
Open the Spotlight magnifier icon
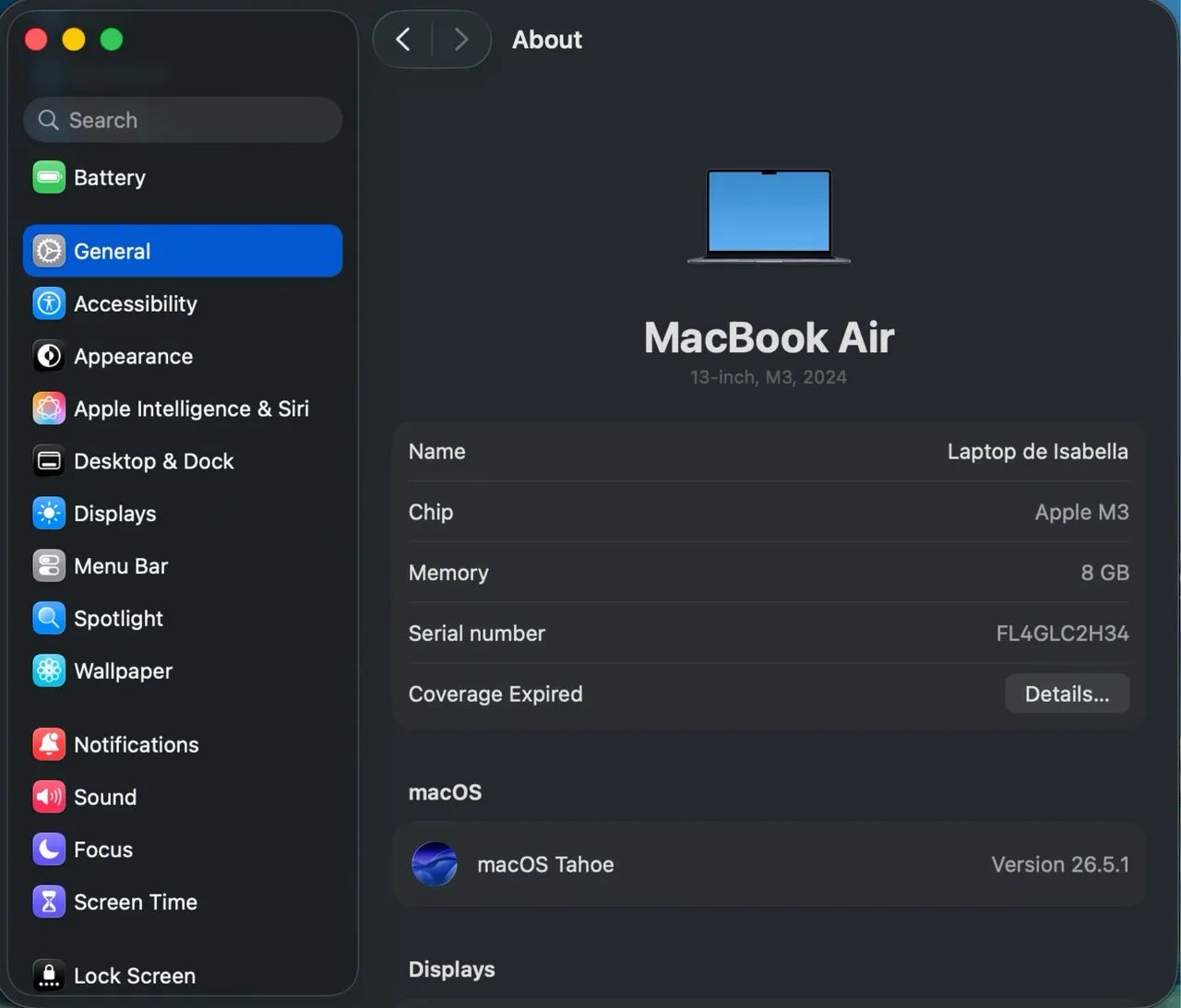point(49,619)
